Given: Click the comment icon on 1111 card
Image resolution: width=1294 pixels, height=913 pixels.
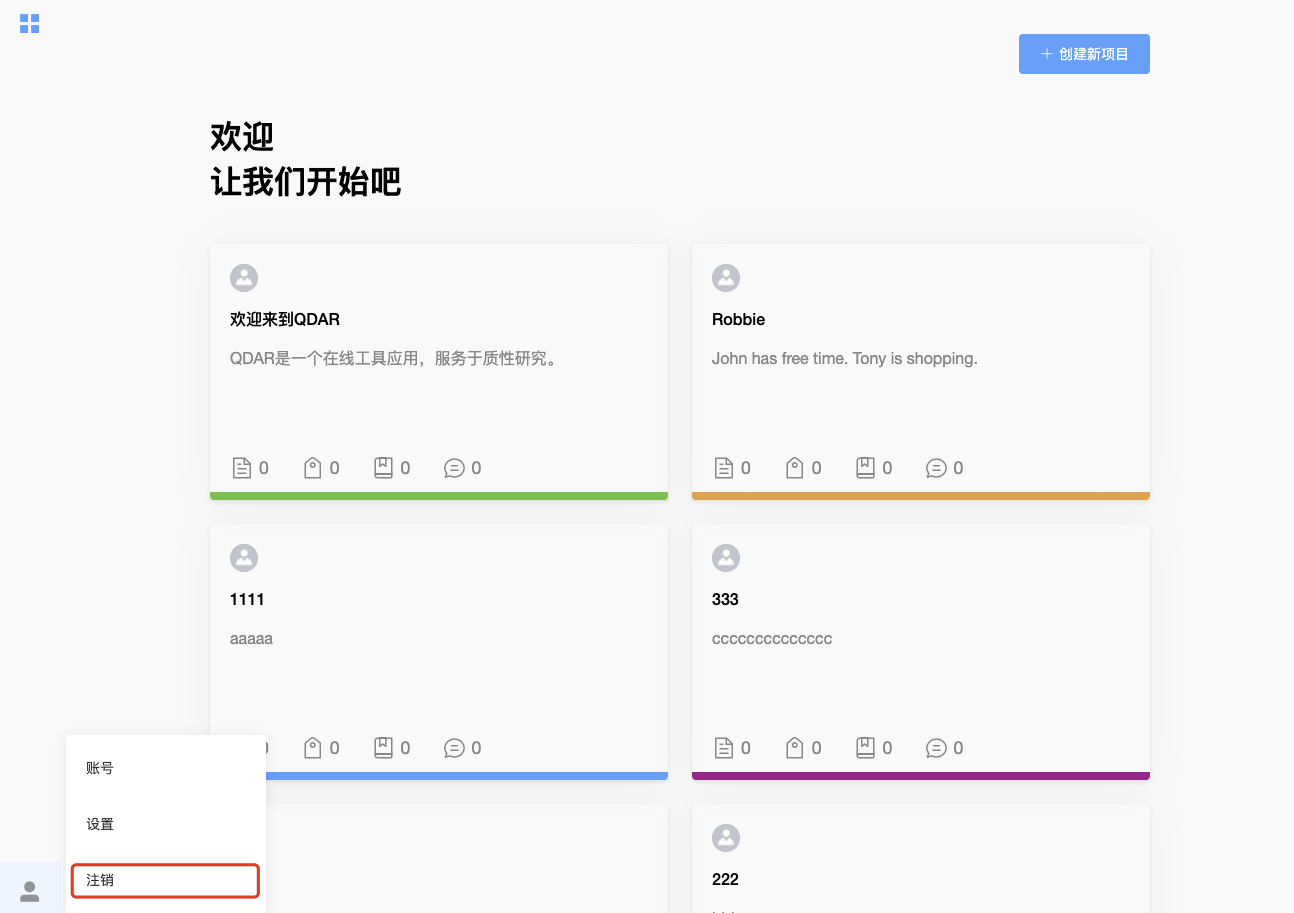Looking at the screenshot, I should point(454,748).
